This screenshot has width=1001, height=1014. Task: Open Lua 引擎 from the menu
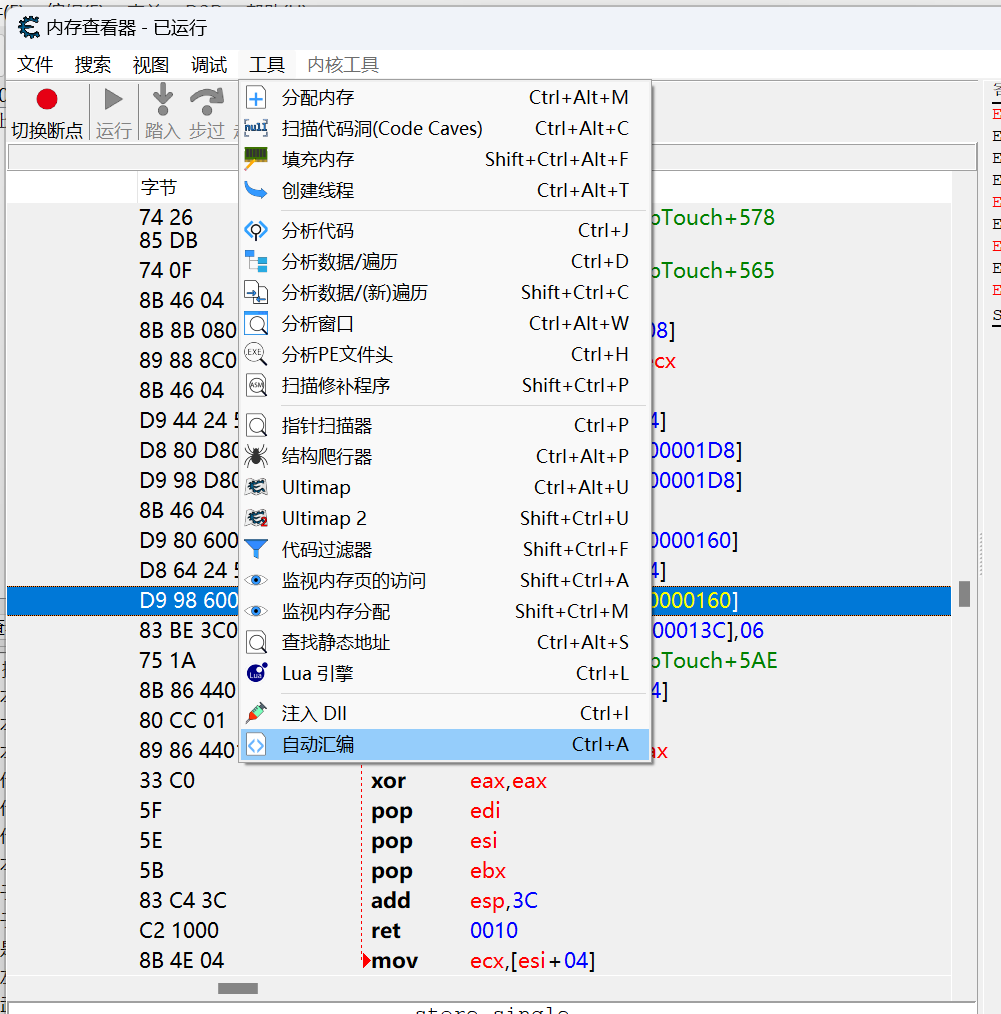444,673
